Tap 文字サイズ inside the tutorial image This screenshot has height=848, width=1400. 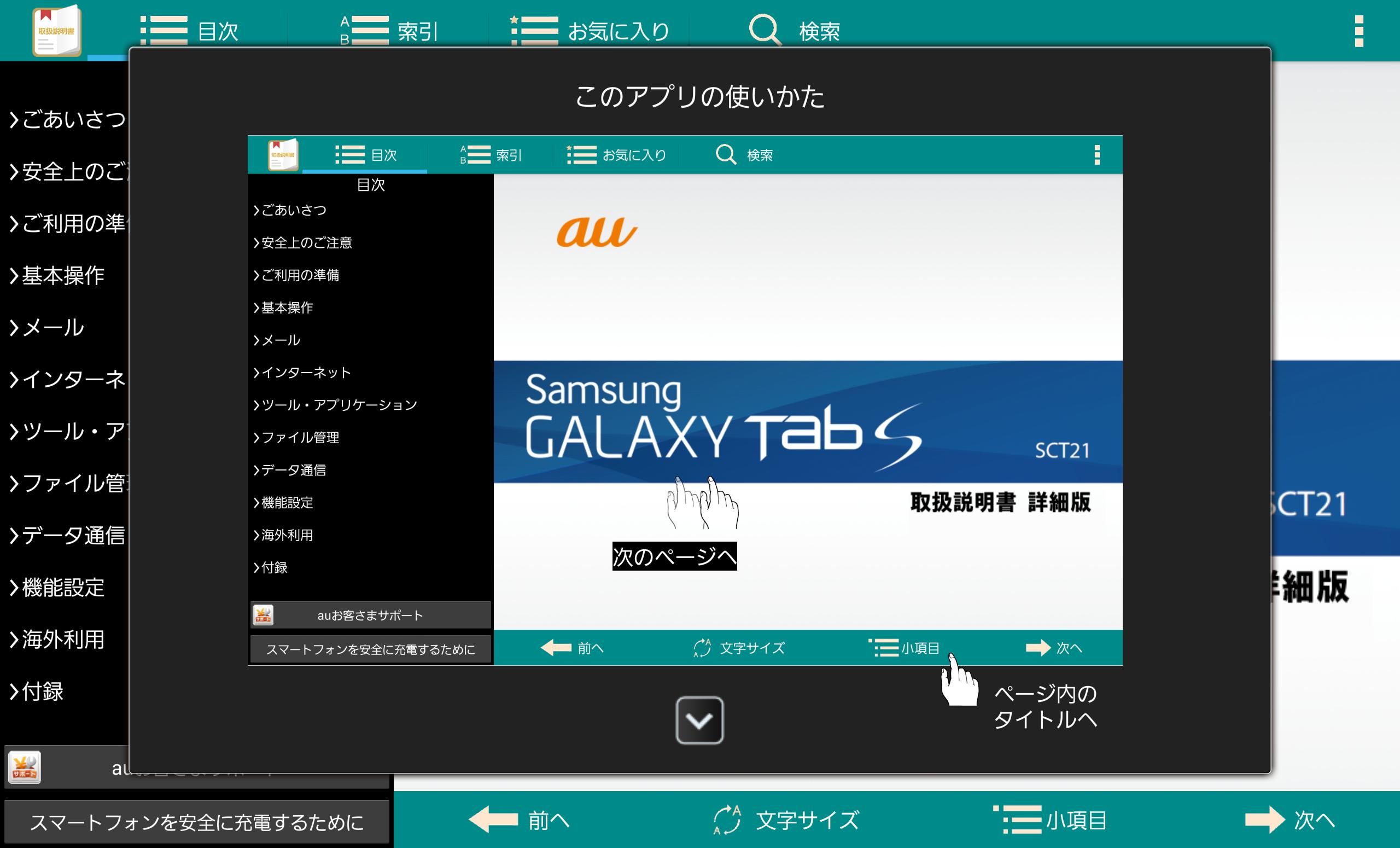point(739,648)
